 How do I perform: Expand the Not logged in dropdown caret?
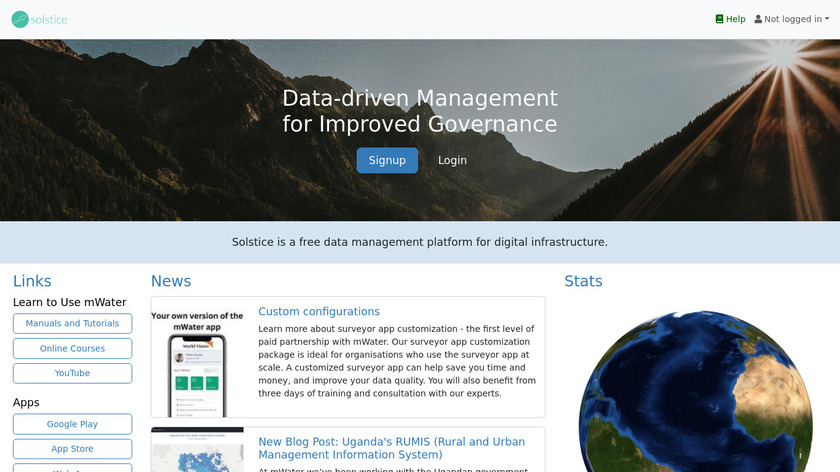pos(827,19)
